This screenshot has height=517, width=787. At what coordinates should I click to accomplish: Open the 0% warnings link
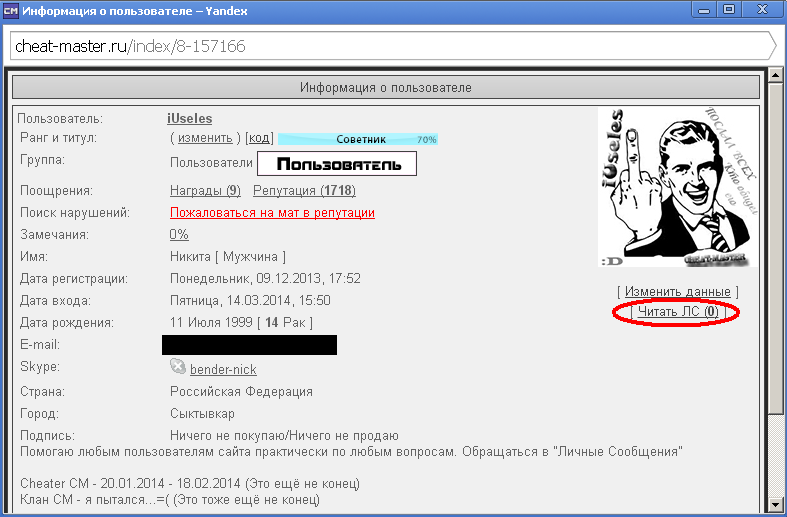click(179, 235)
